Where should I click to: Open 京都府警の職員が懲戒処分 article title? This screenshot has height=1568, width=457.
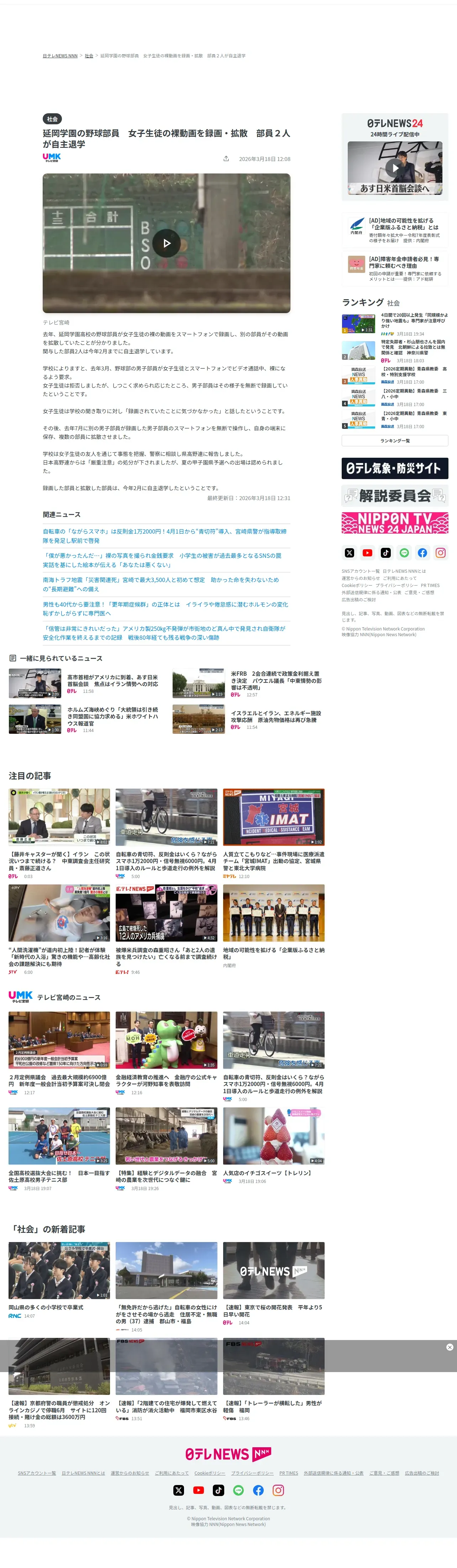coord(59,1410)
